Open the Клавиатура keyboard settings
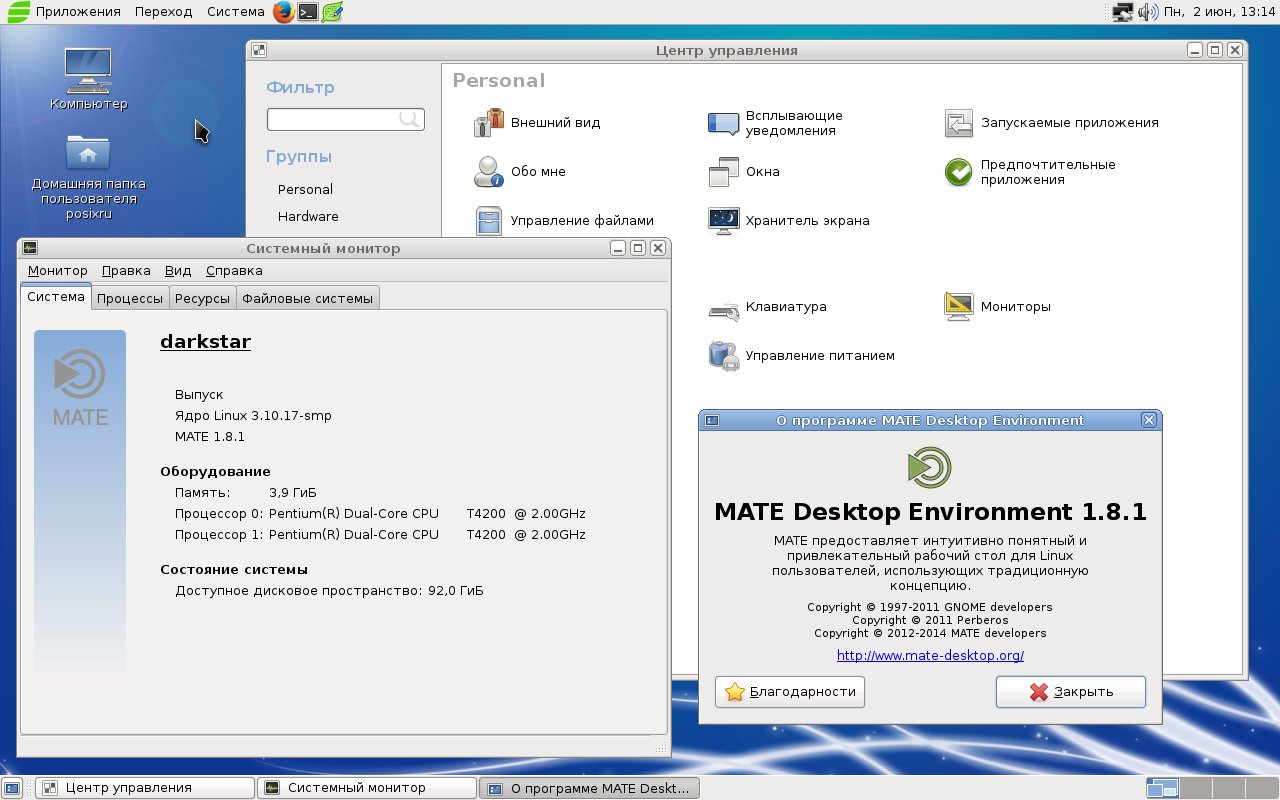Viewport: 1280px width, 800px height. coord(767,307)
